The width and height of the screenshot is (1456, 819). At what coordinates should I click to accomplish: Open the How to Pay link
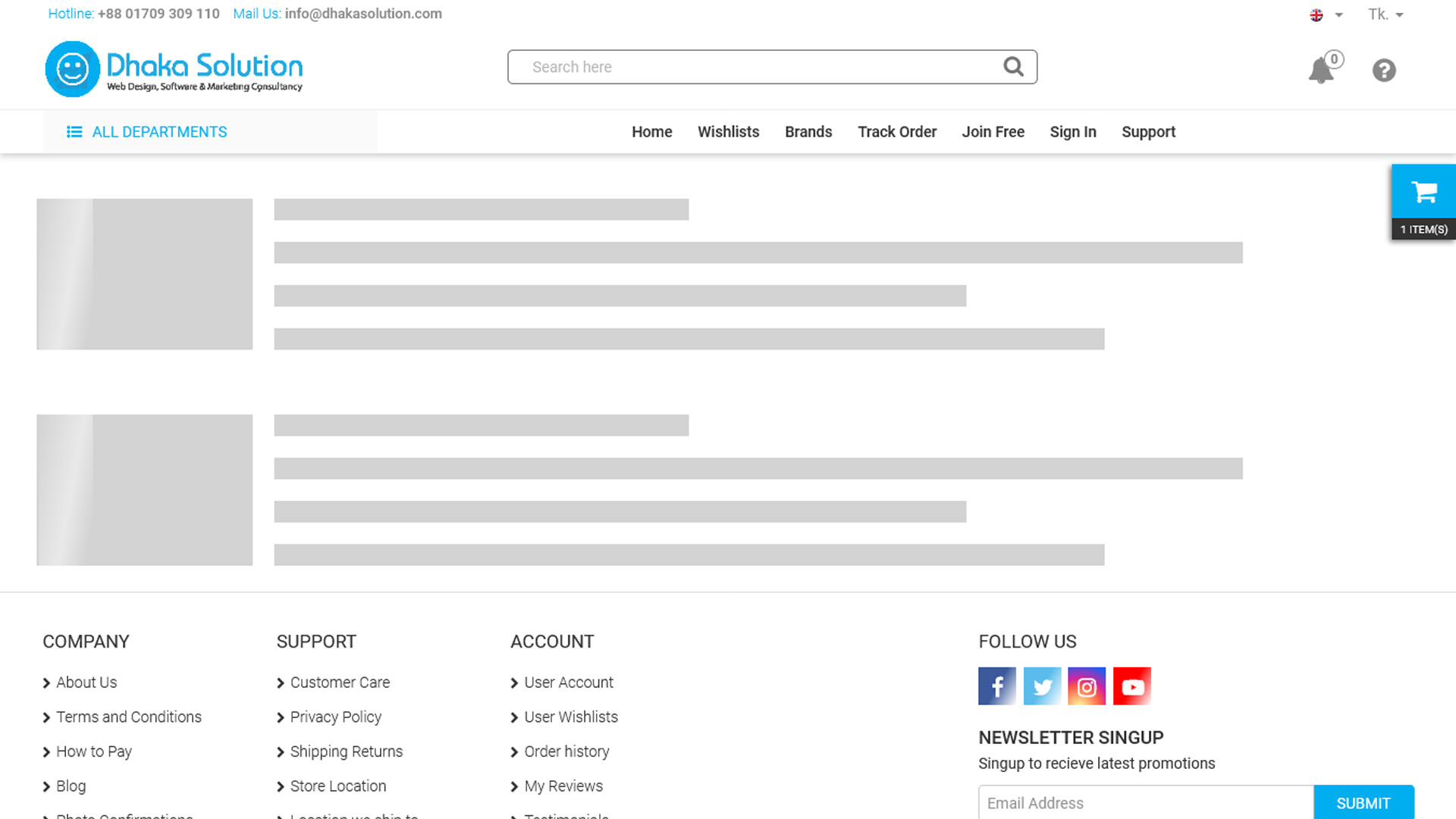click(x=94, y=752)
